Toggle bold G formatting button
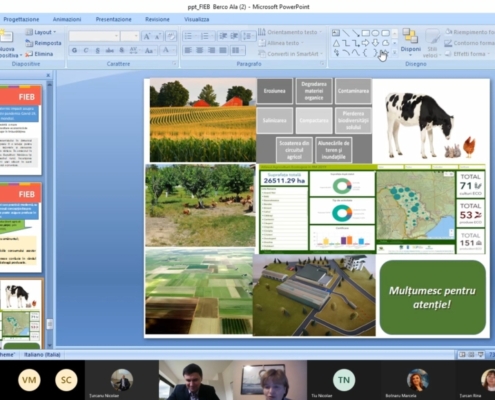The width and height of the screenshot is (495, 400). click(74, 50)
